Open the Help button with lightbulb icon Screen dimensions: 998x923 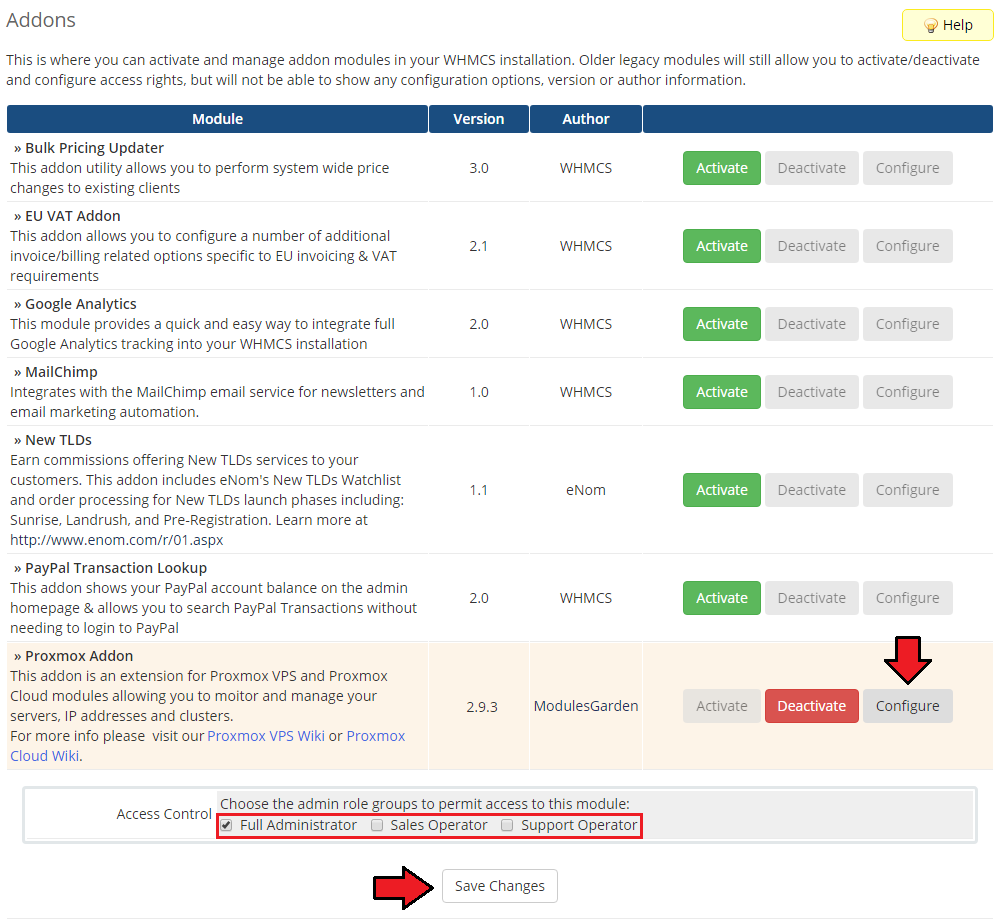947,25
